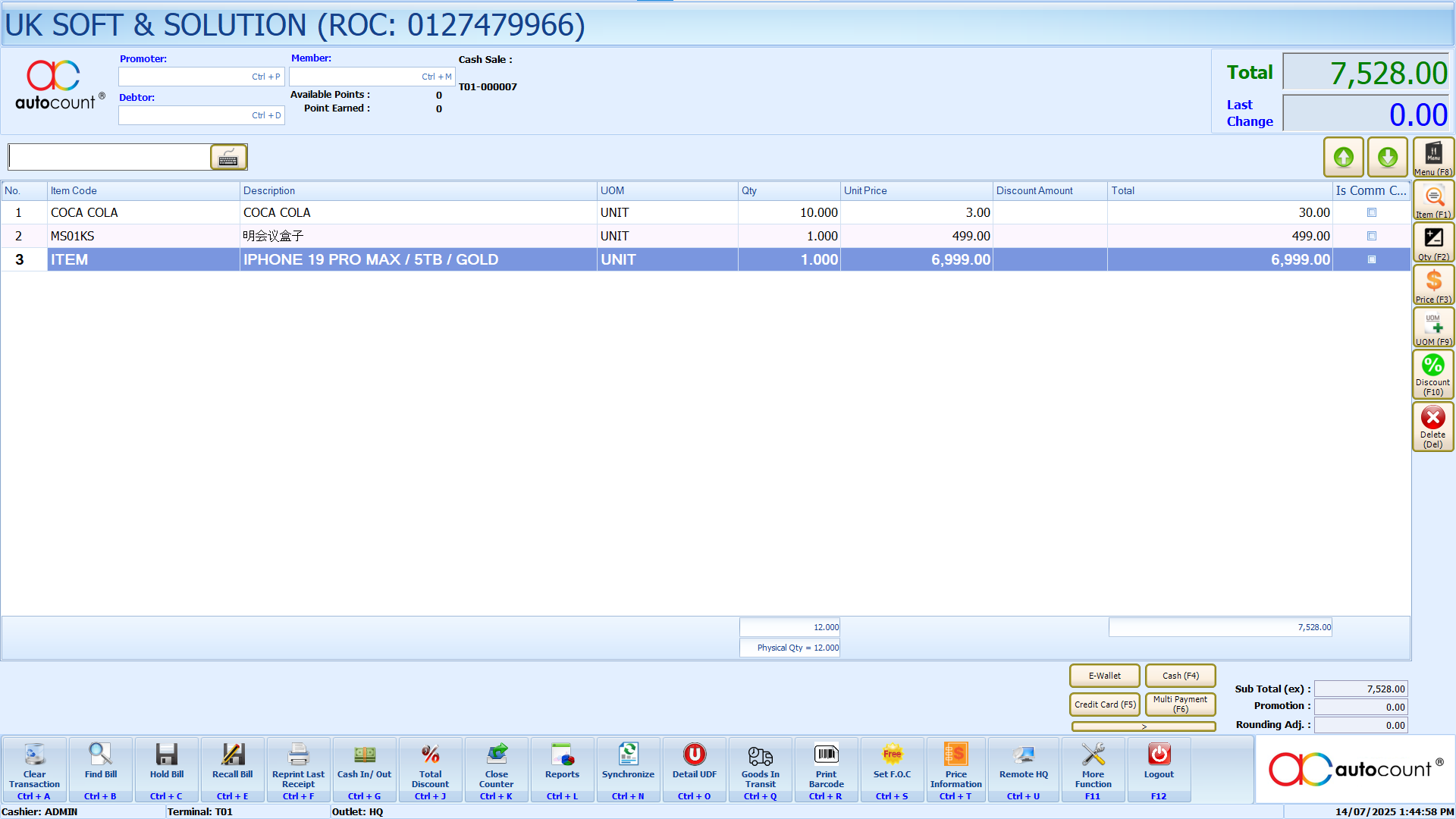
Task: Clear Transaction with Ctrl + A button
Action: point(34,770)
